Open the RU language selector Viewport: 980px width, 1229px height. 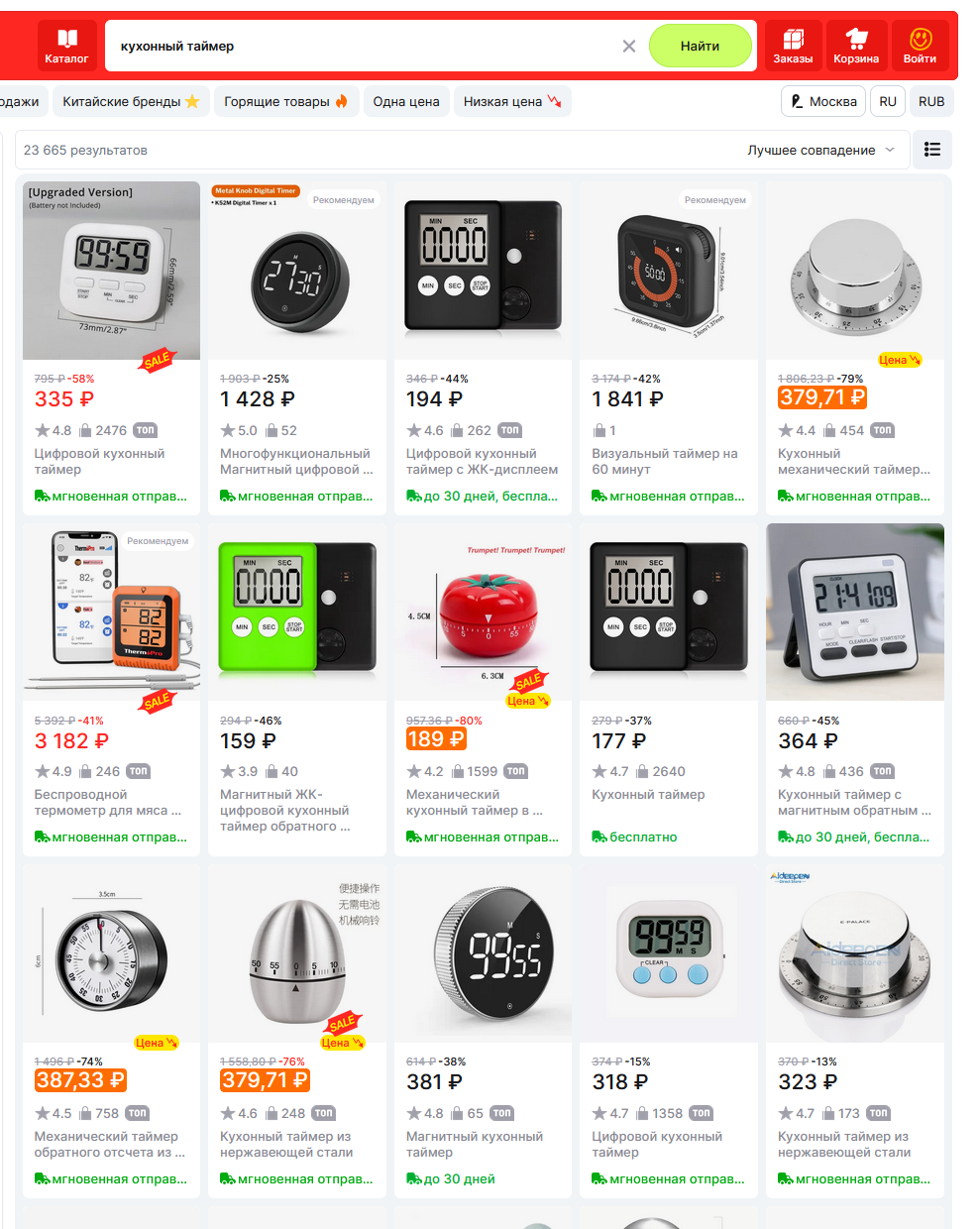pos(888,101)
